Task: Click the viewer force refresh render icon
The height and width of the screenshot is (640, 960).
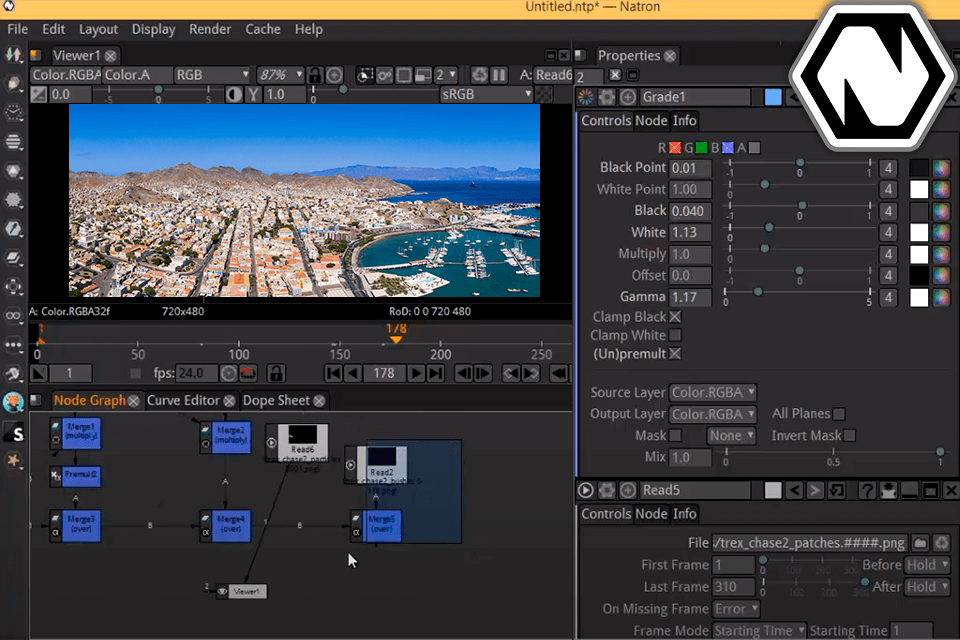Action: pos(480,75)
